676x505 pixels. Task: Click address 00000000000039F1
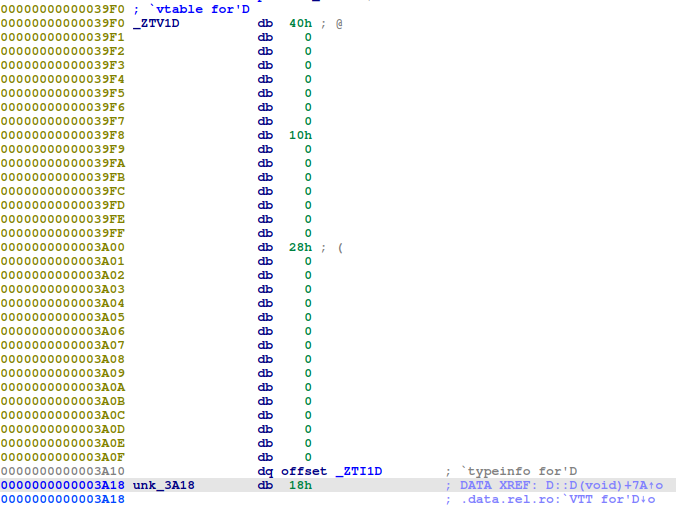point(62,37)
